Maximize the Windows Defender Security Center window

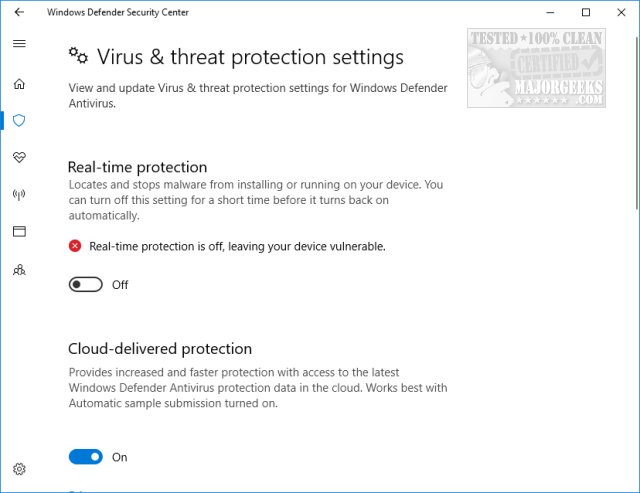click(585, 12)
